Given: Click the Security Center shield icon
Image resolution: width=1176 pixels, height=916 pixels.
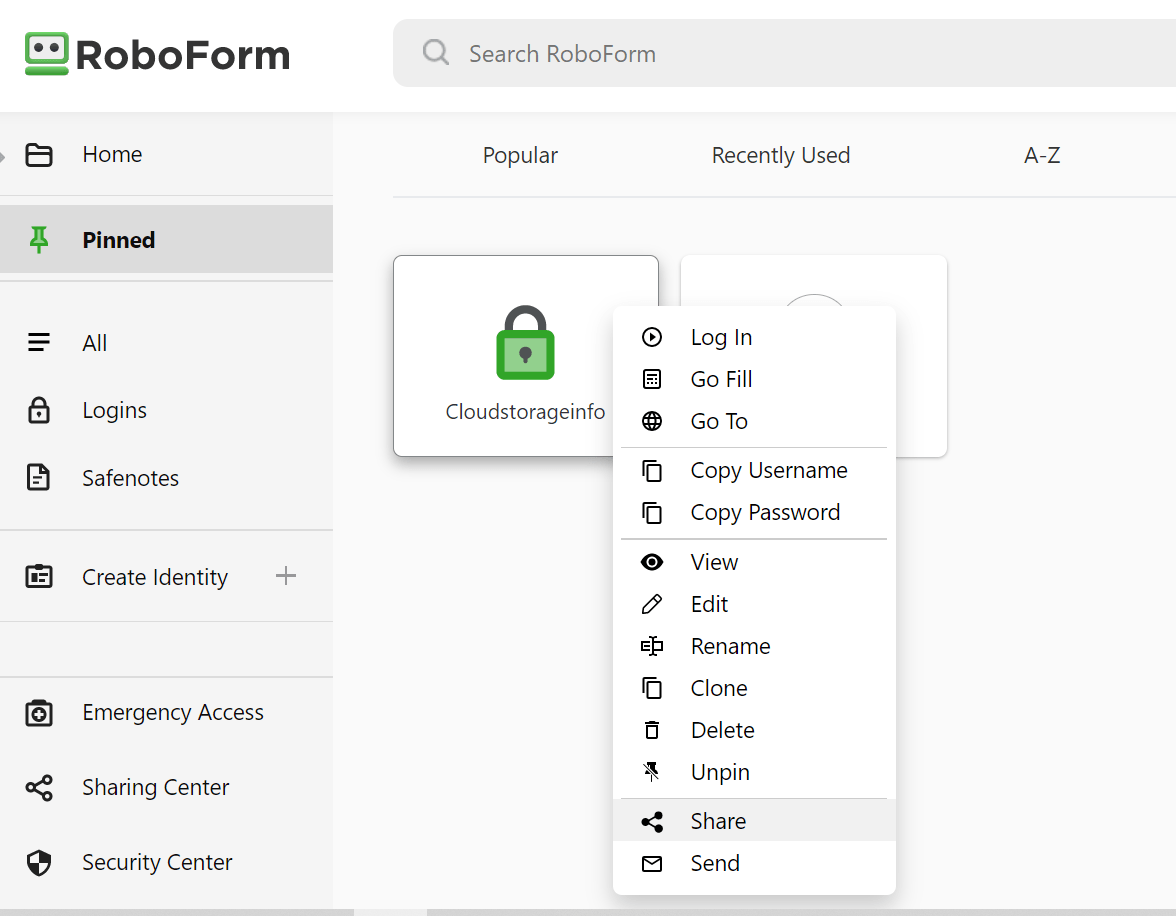Looking at the screenshot, I should [40, 862].
